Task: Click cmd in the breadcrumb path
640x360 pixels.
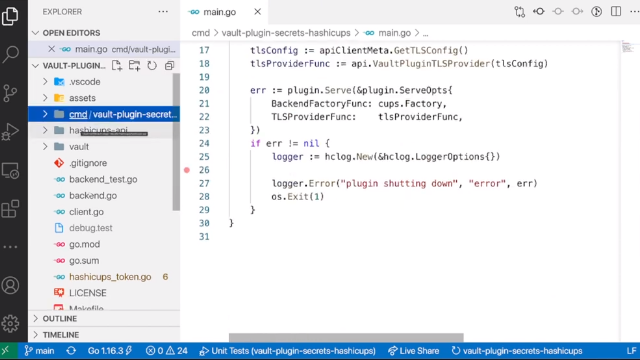Action: click(x=200, y=33)
